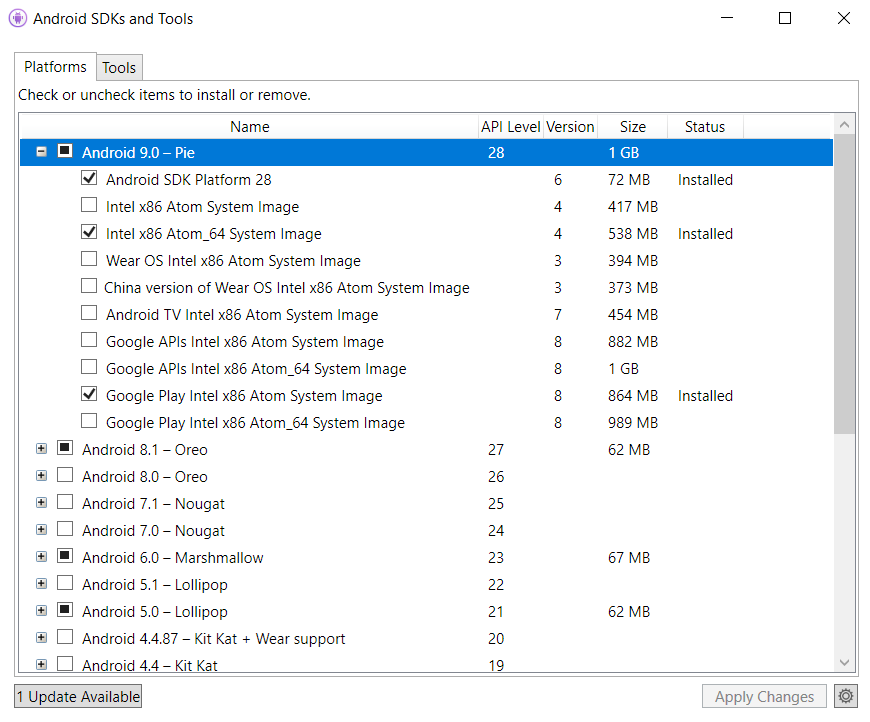
Task: Close the Android SDKs and Tools window
Action: point(843,18)
